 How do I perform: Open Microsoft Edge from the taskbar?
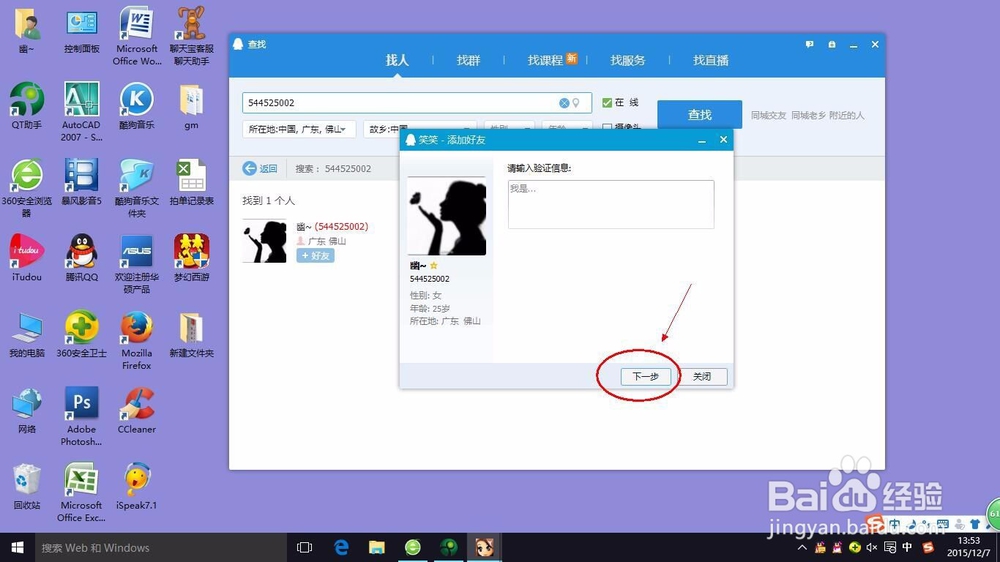click(341, 547)
